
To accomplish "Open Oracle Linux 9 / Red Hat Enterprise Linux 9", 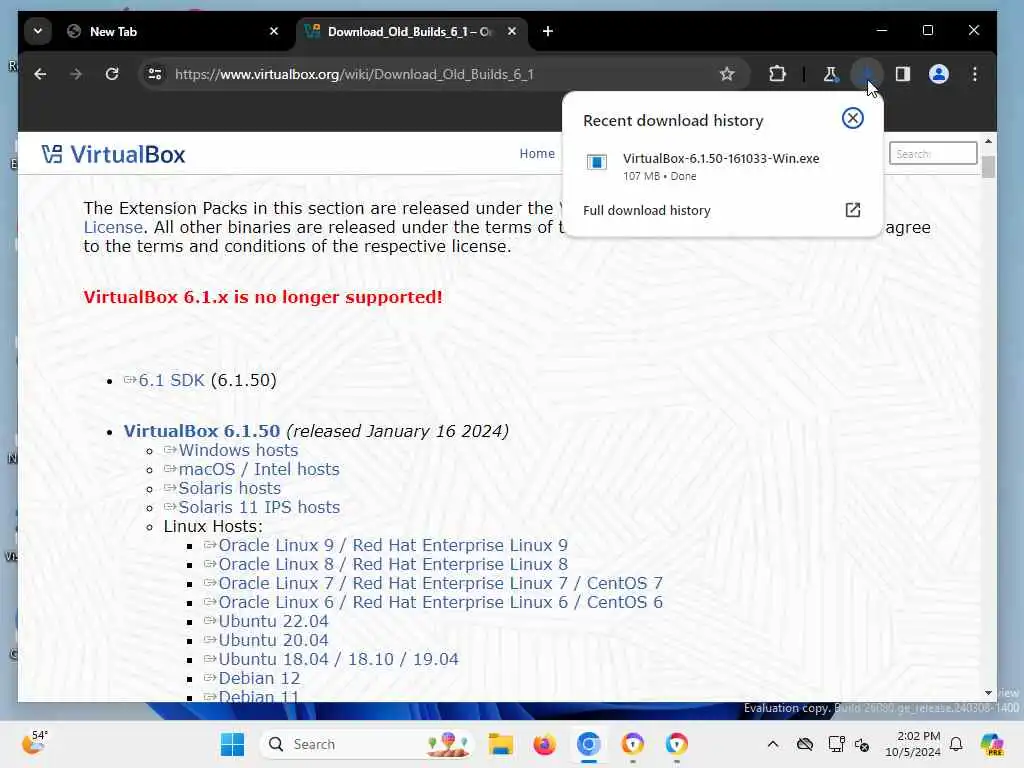I will tap(392, 545).
